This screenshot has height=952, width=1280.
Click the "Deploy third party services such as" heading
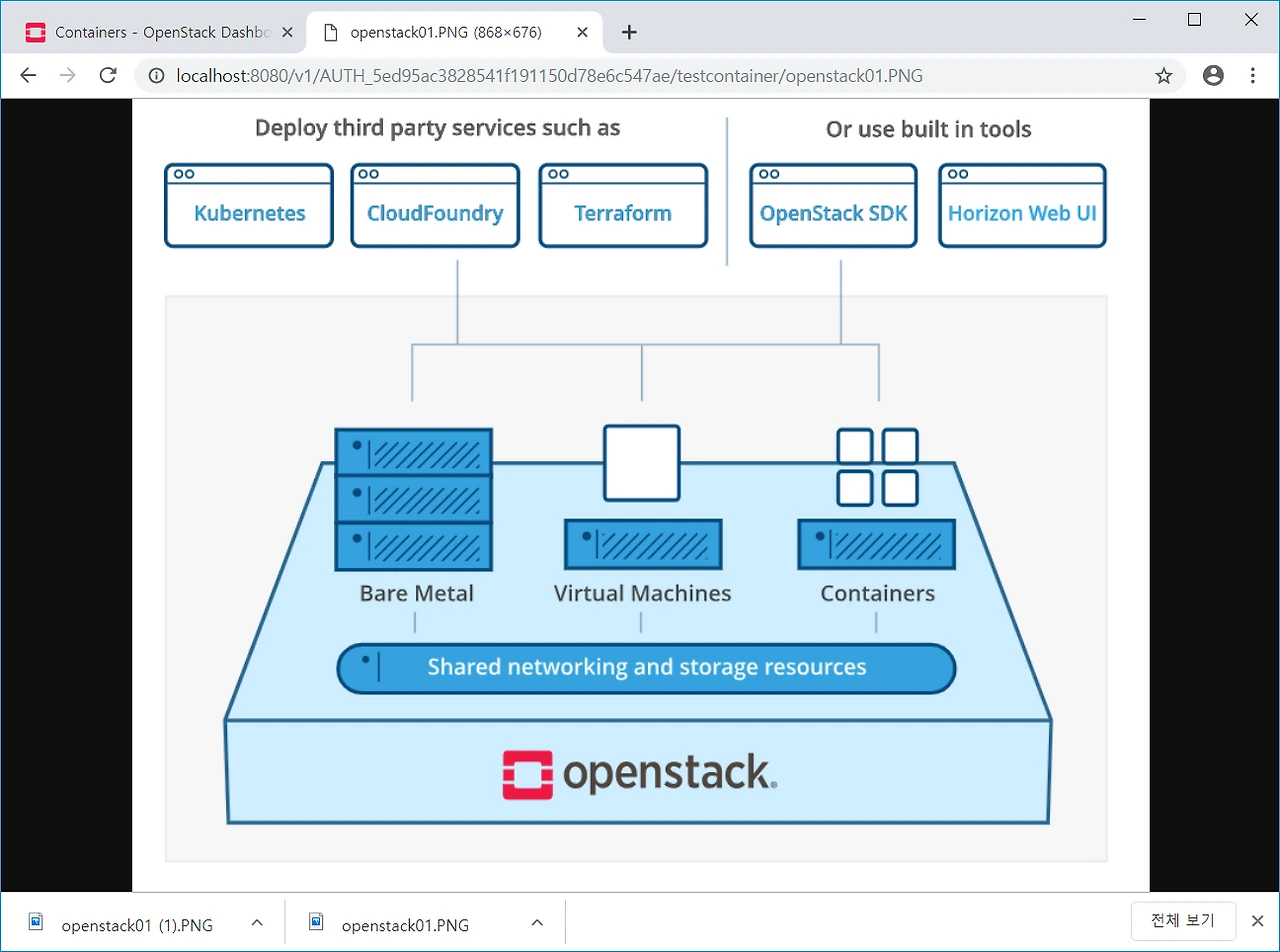(x=437, y=128)
